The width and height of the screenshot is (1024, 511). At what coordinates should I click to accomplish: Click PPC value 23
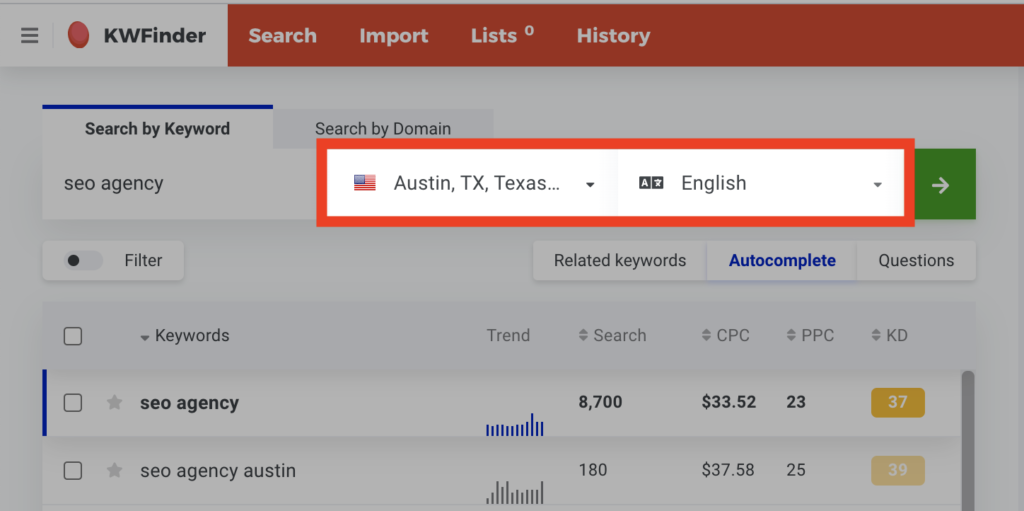[x=795, y=403]
